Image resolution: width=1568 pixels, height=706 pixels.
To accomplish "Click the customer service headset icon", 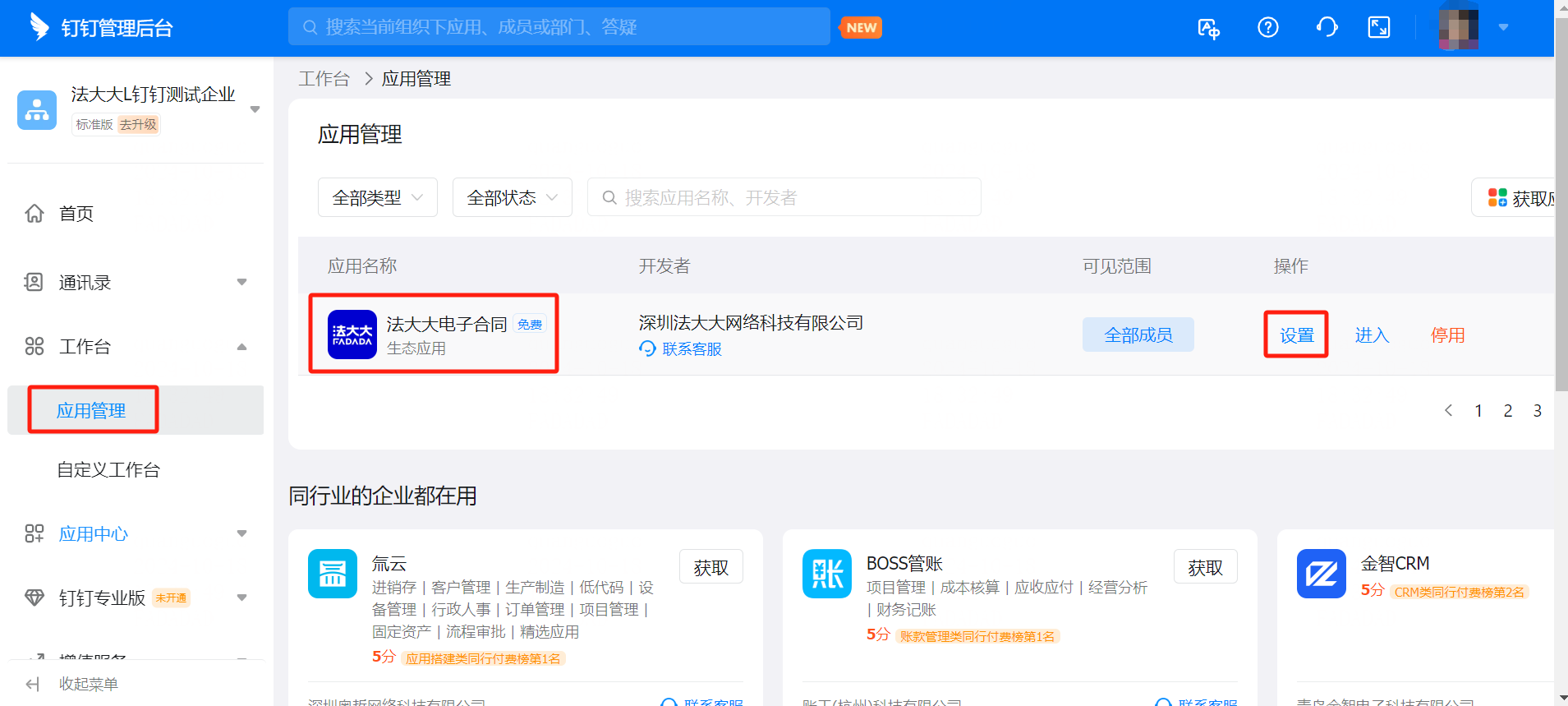I will pyautogui.click(x=1327, y=28).
